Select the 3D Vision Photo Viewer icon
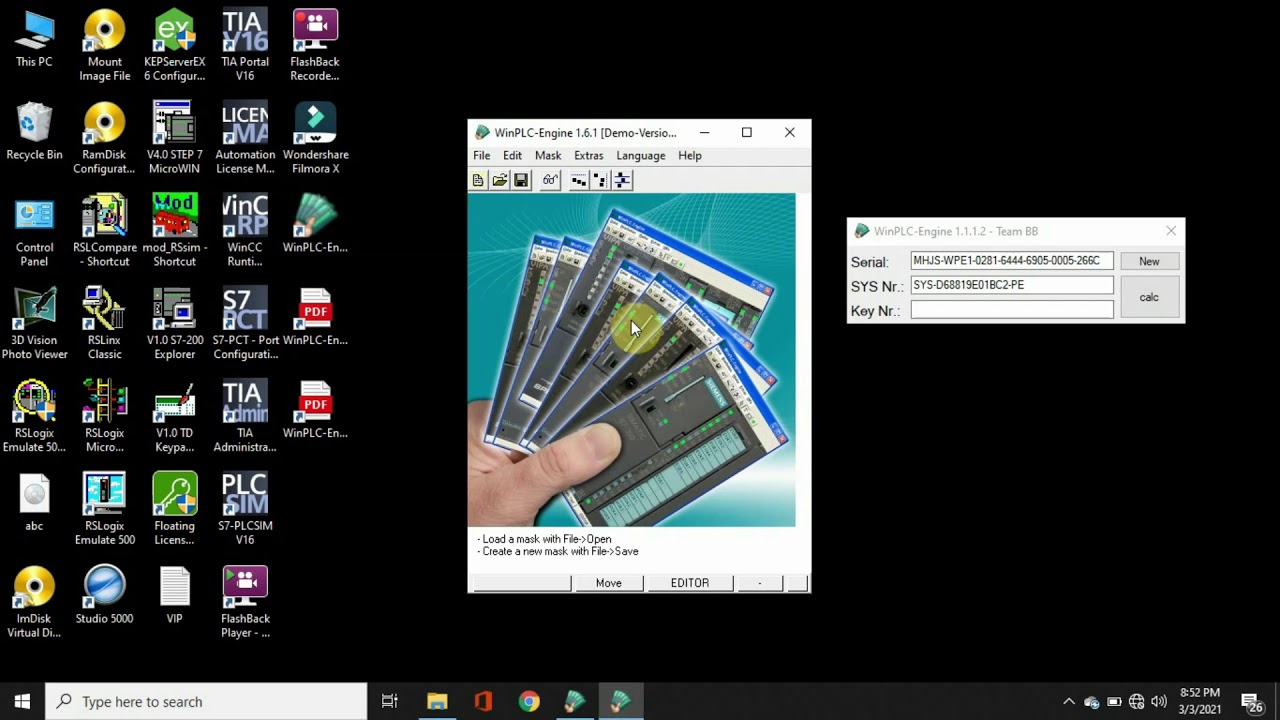The width and height of the screenshot is (1280, 720). (x=34, y=325)
